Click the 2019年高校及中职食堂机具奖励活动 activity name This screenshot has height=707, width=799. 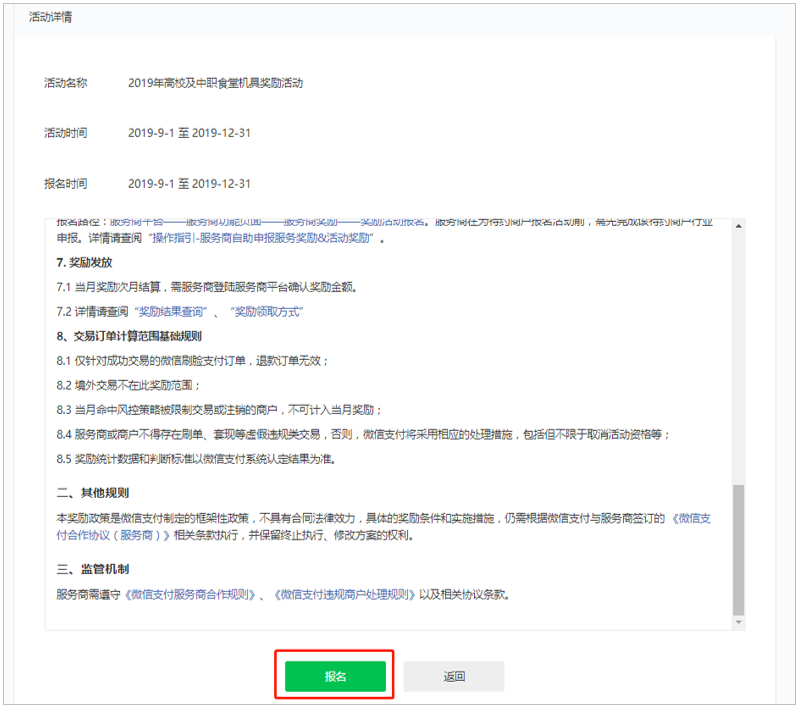[216, 83]
